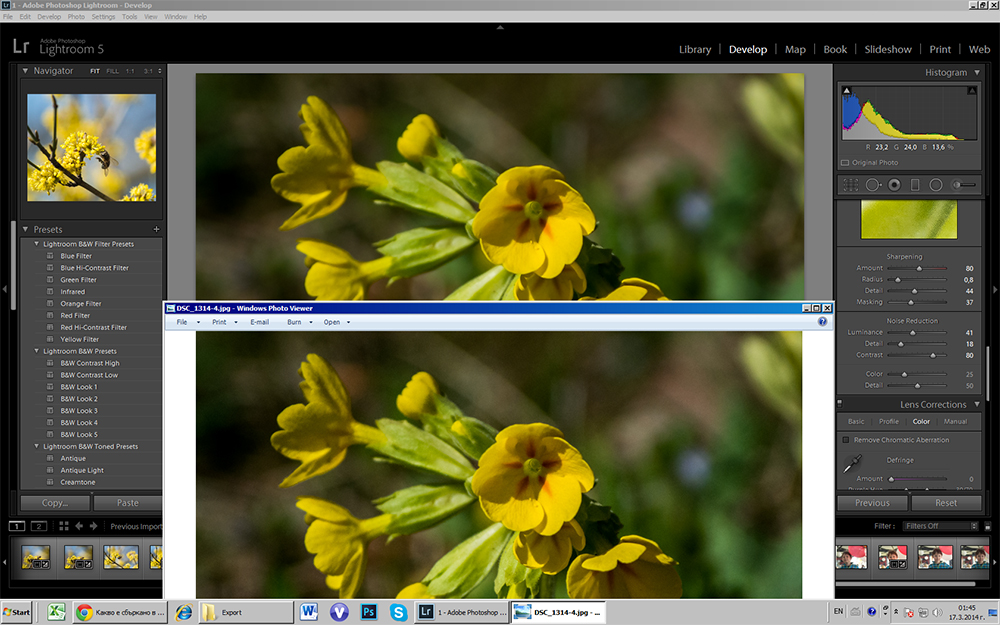Toggle highlight clipping indicator in histogram
Viewport: 1000px width, 625px height.
(972, 91)
